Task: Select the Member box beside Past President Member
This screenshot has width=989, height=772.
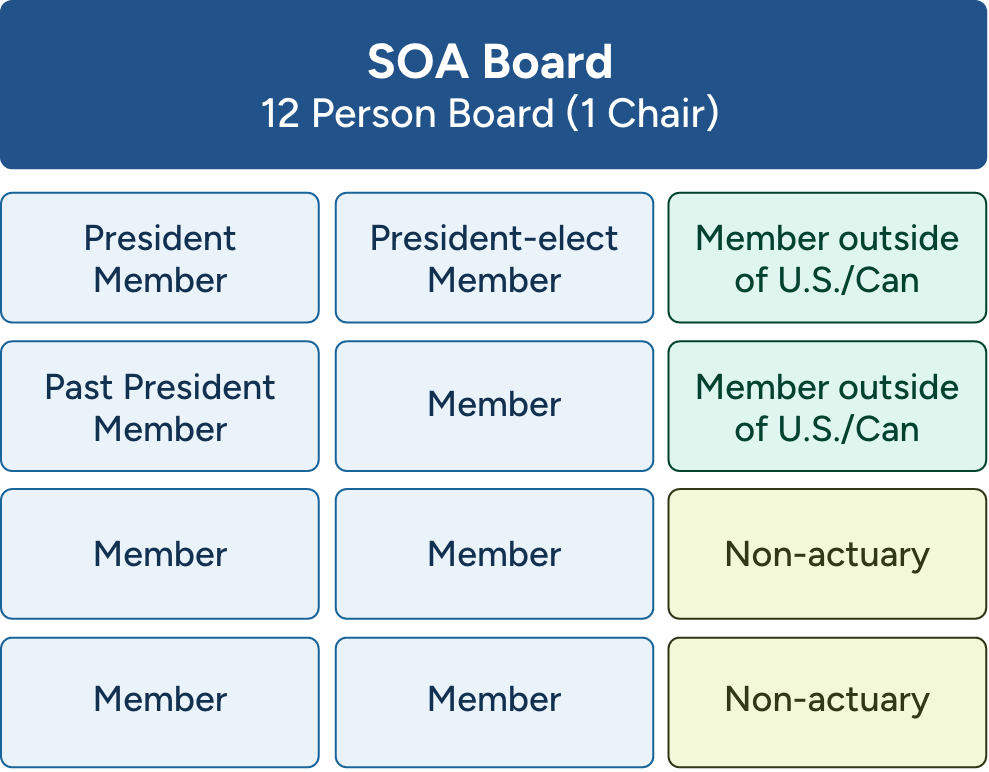Action: pos(494,406)
